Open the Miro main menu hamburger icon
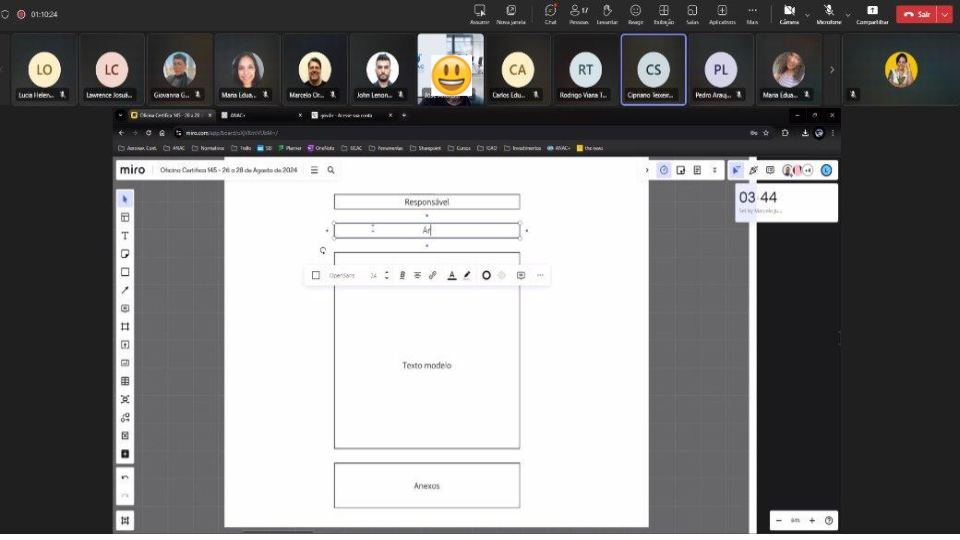This screenshot has width=960, height=540. 314,170
